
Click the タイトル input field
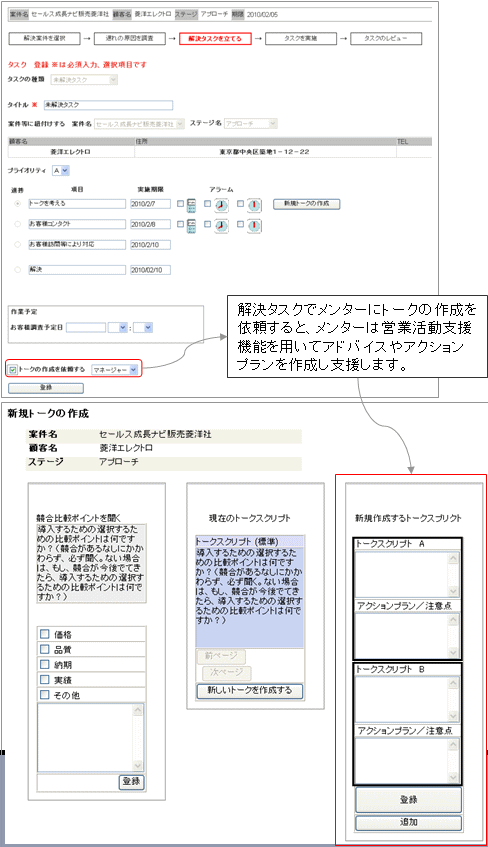click(x=108, y=105)
